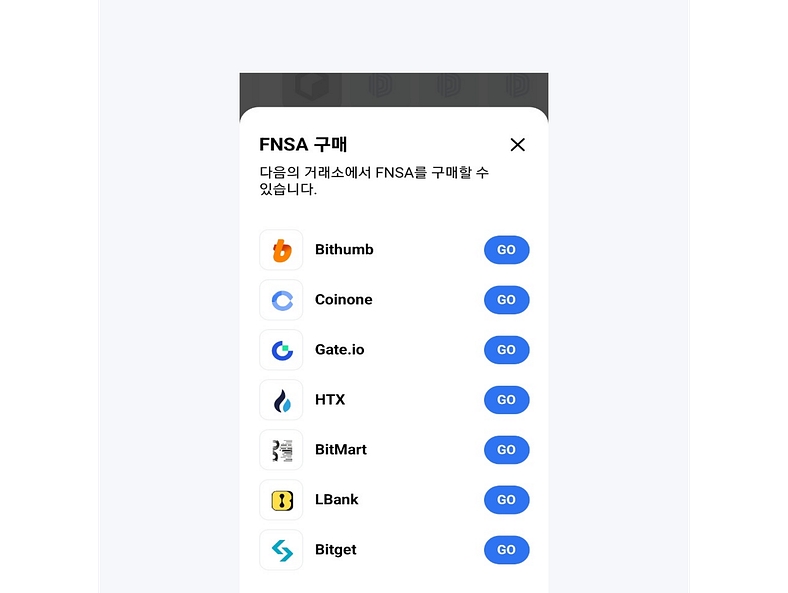Select the Gate.io name label
The height and width of the screenshot is (593, 788).
coord(340,350)
